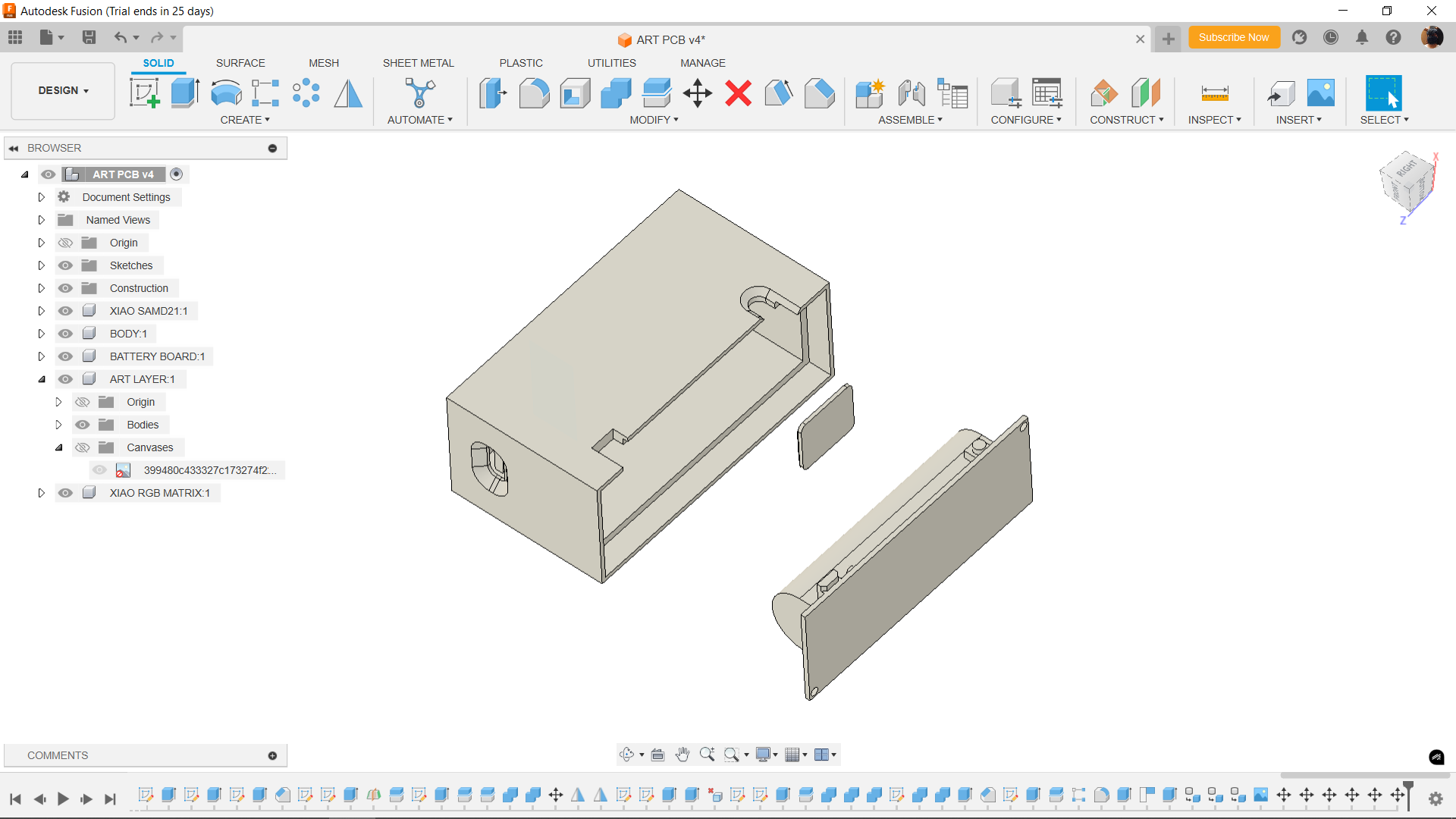Select the ART PCB v4 marker at the timeline's end

(x=1408, y=795)
